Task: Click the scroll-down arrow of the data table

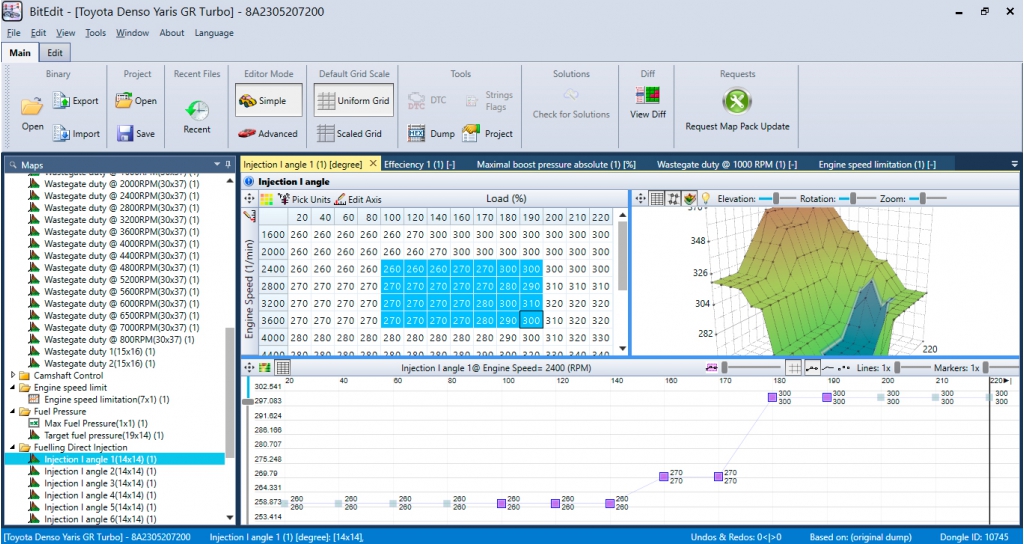Action: pyautogui.click(x=622, y=348)
